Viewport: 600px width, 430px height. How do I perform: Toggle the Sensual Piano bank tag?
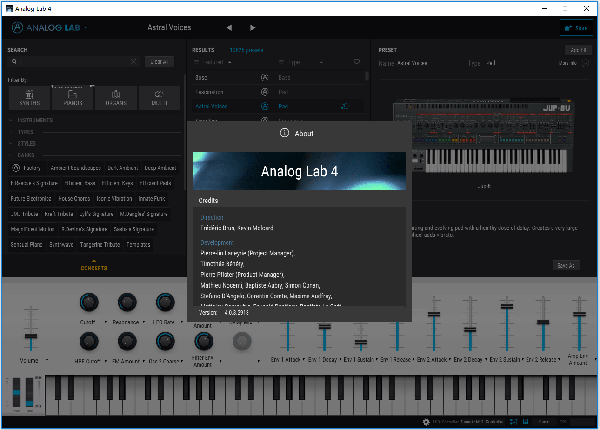pyautogui.click(x=26, y=244)
